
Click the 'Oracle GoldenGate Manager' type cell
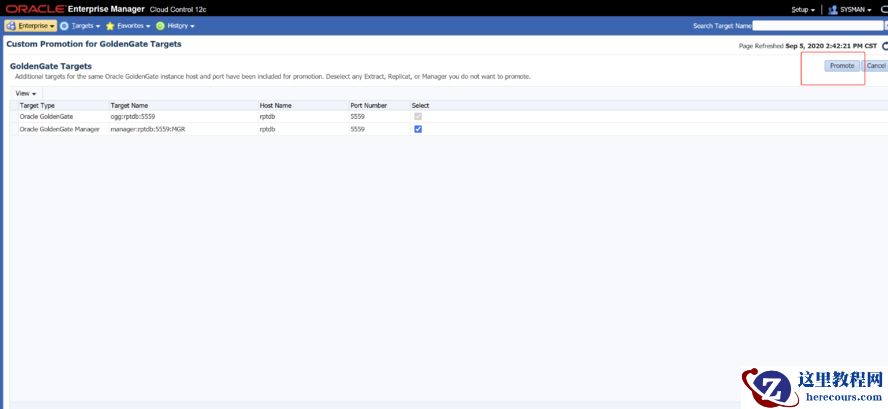(59, 130)
